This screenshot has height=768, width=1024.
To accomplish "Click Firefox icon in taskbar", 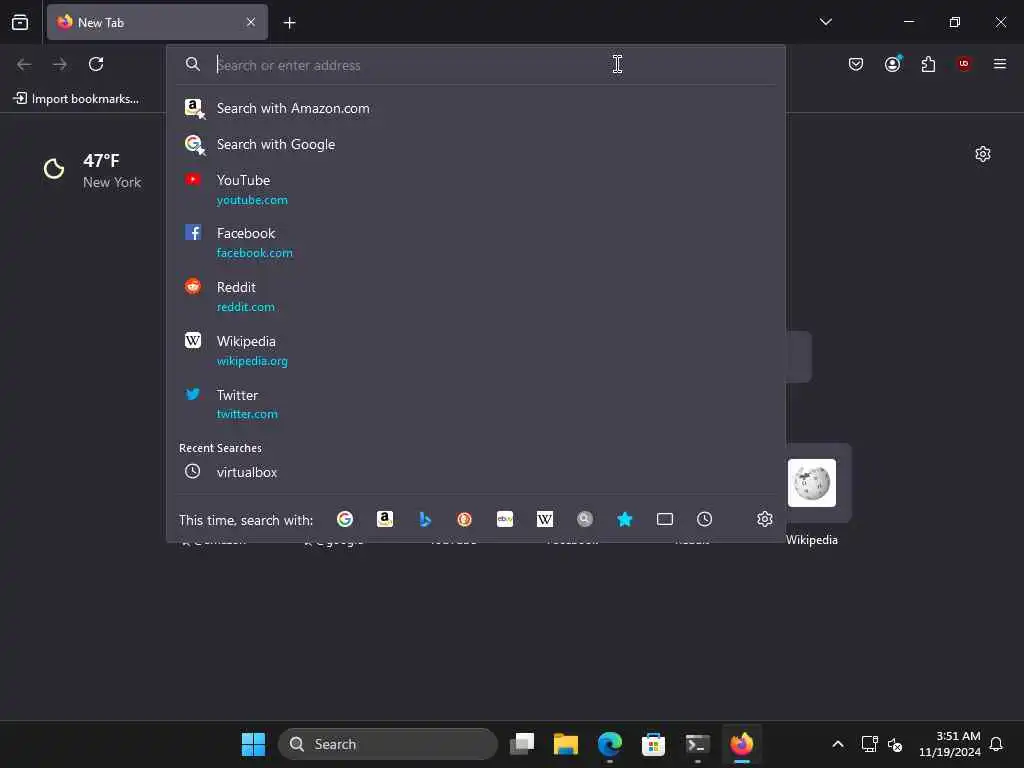I will [x=742, y=744].
